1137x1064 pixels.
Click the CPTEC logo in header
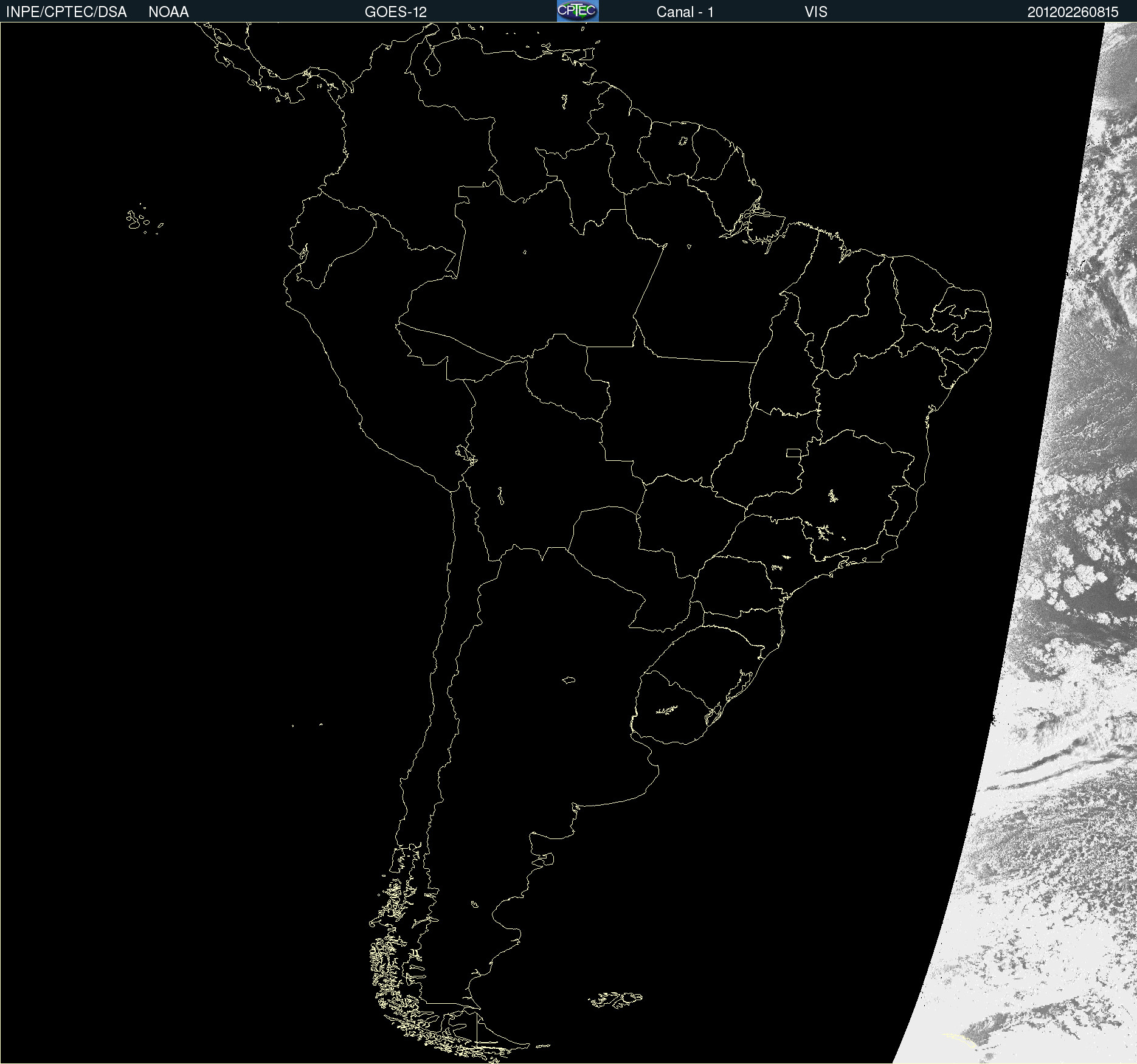[578, 11]
